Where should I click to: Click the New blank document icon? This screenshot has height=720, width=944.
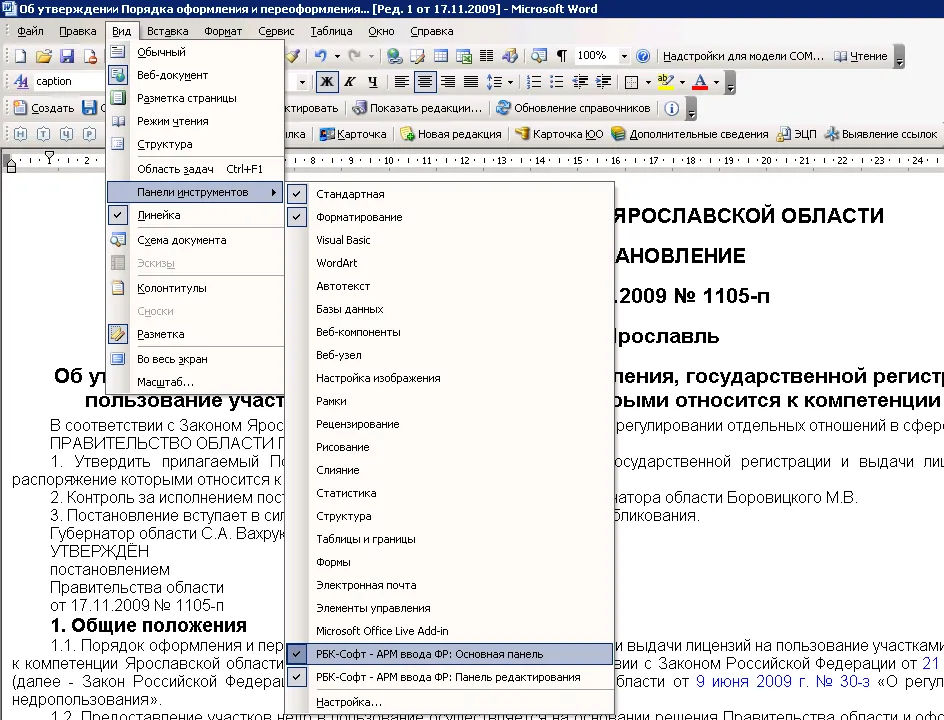(20, 56)
